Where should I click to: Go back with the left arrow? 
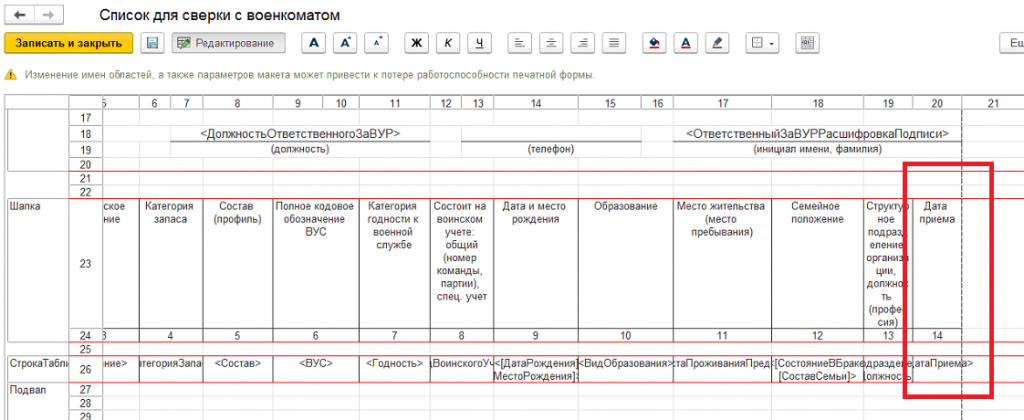tap(20, 14)
